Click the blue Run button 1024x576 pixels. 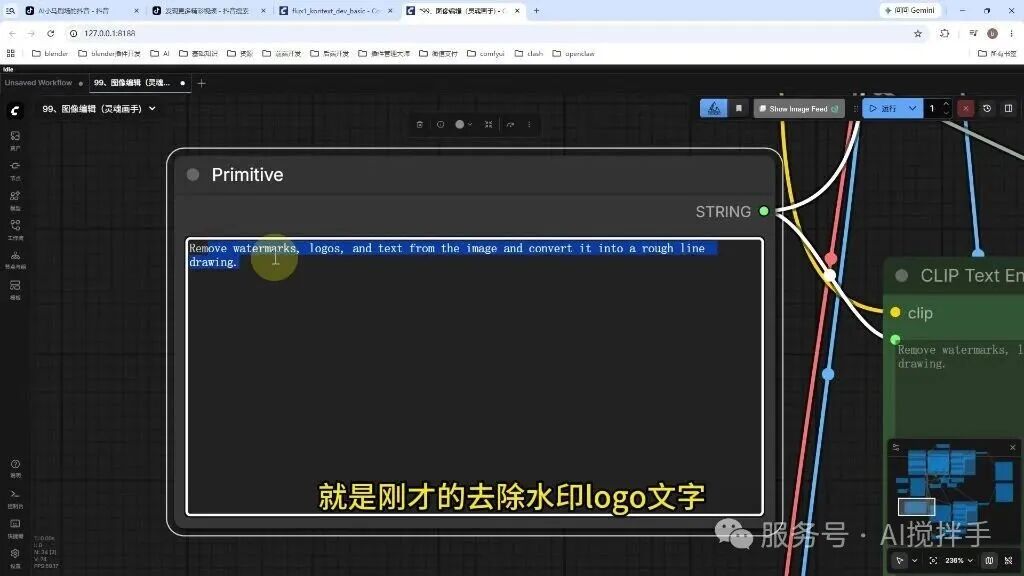point(884,108)
